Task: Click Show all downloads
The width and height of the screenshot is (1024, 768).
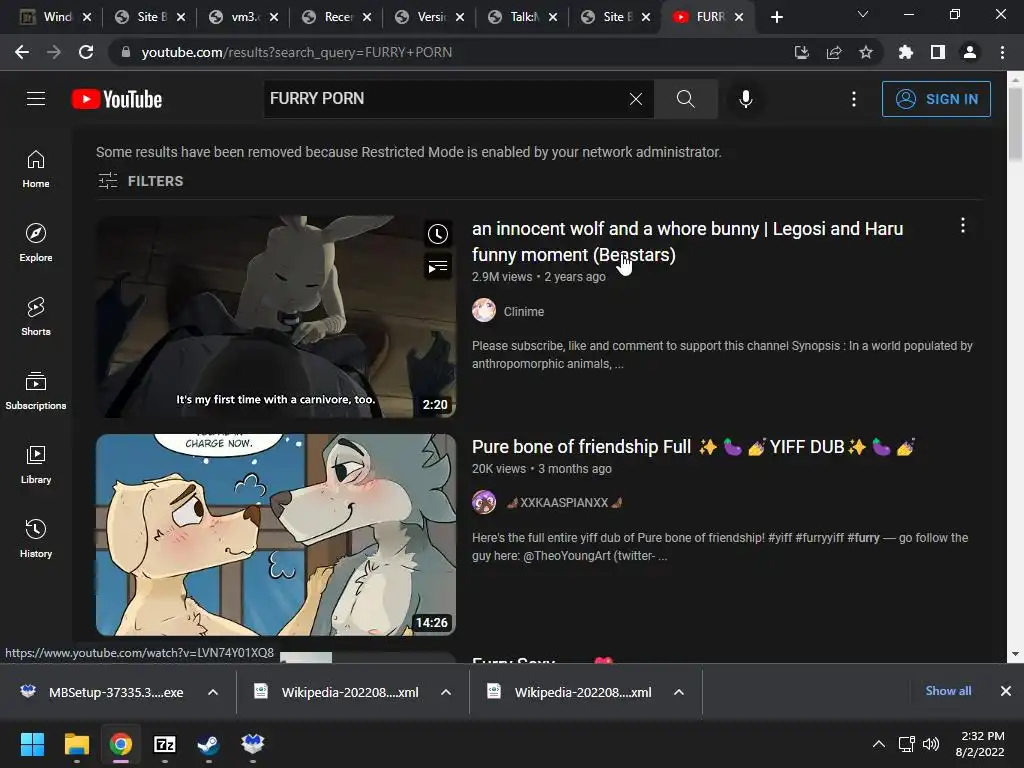Action: [x=948, y=691]
